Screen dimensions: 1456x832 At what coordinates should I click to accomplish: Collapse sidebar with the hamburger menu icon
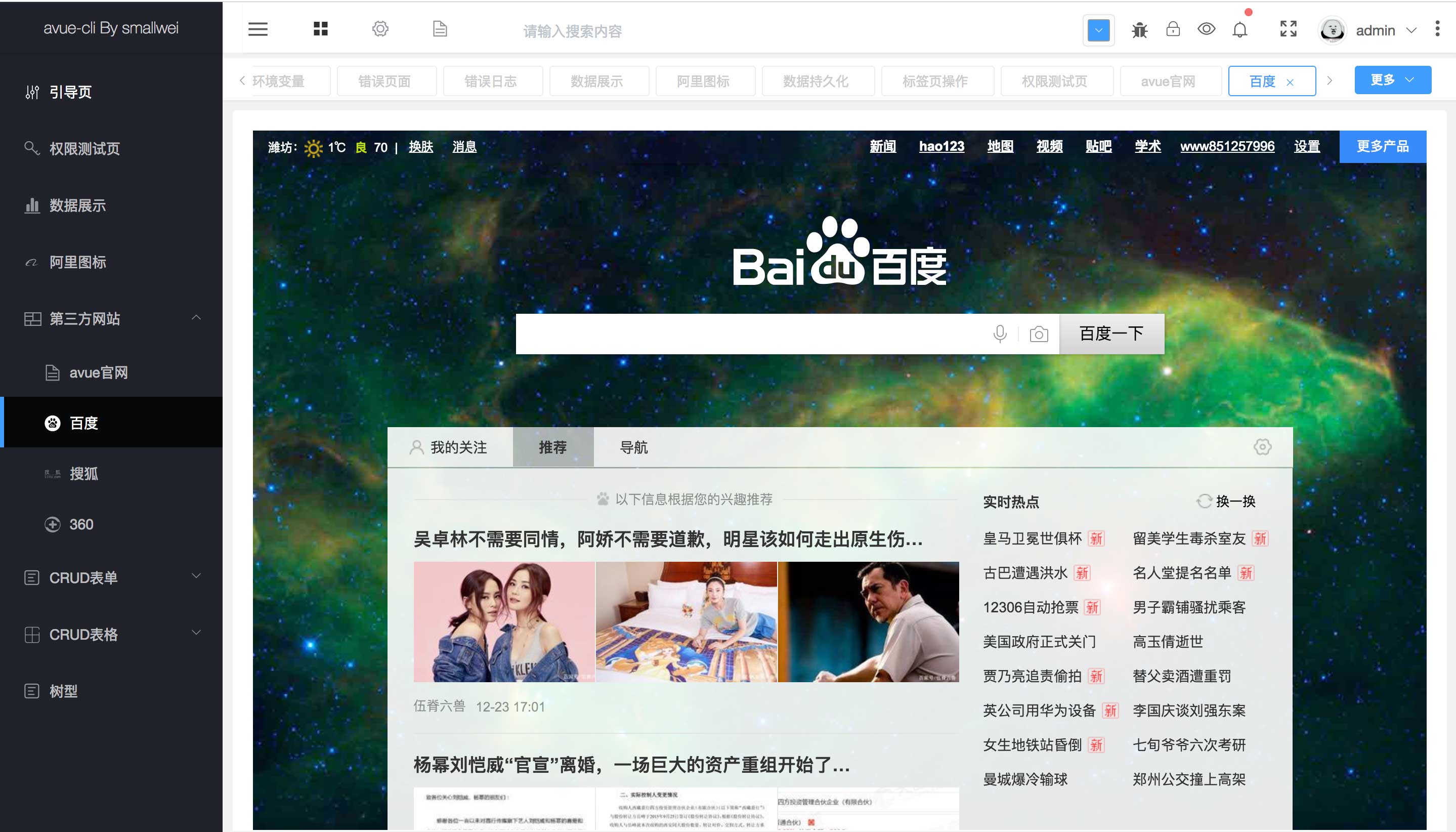coord(258,29)
